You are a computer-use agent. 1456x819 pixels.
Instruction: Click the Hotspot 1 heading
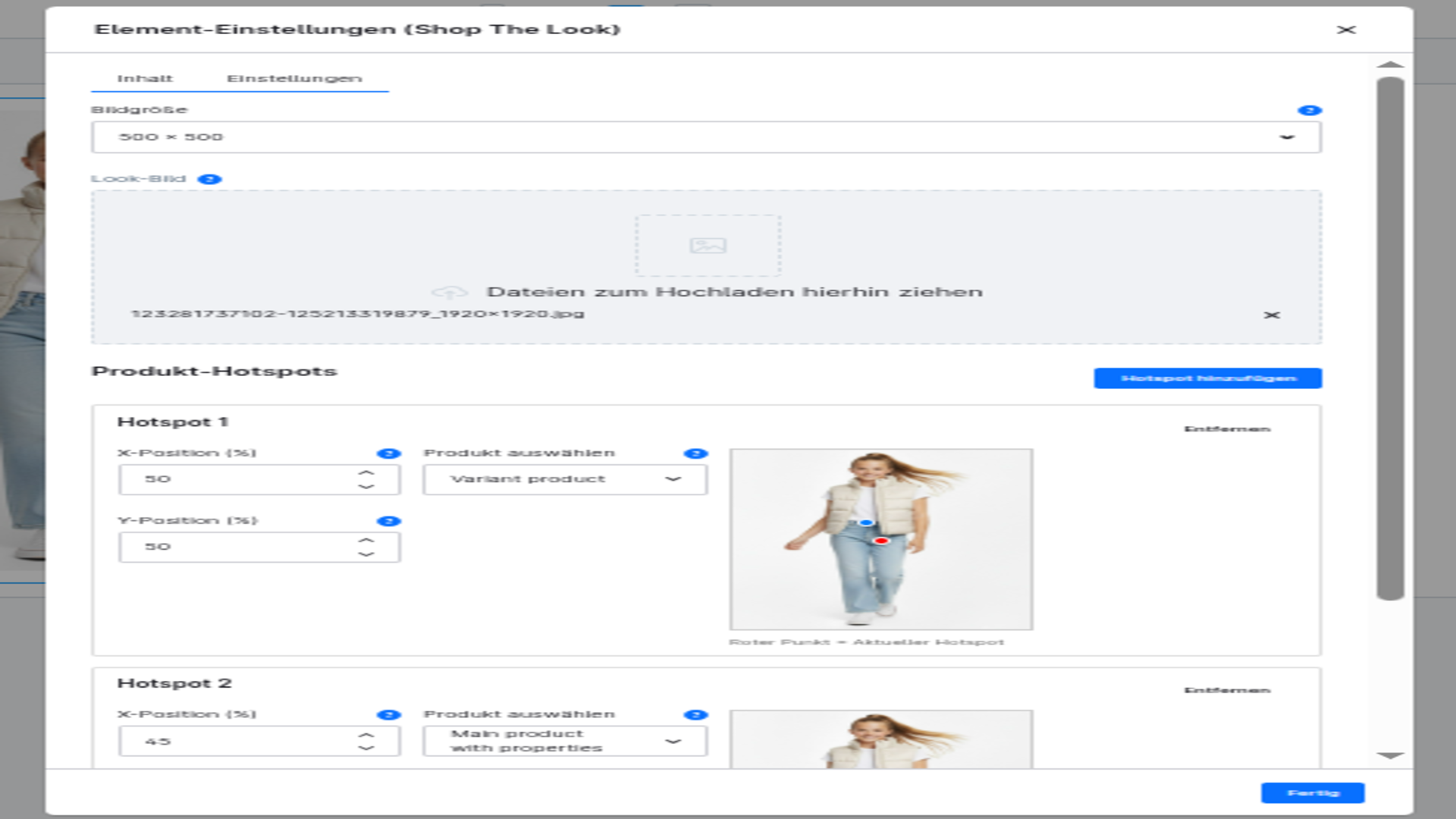[x=172, y=422]
